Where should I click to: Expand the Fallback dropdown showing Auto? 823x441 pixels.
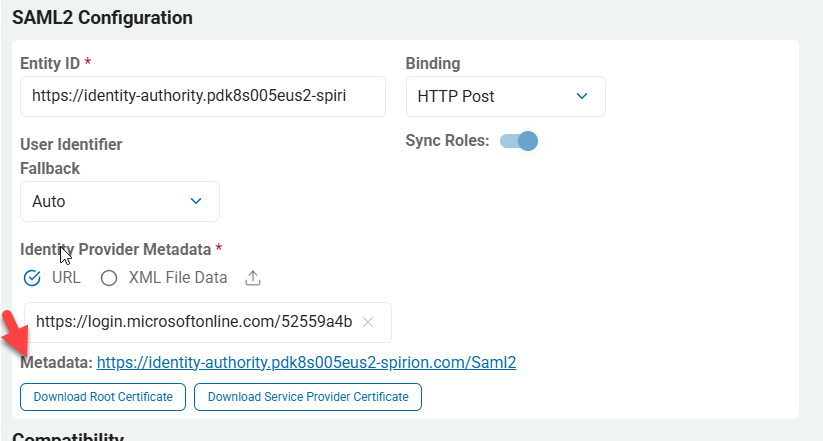119,201
